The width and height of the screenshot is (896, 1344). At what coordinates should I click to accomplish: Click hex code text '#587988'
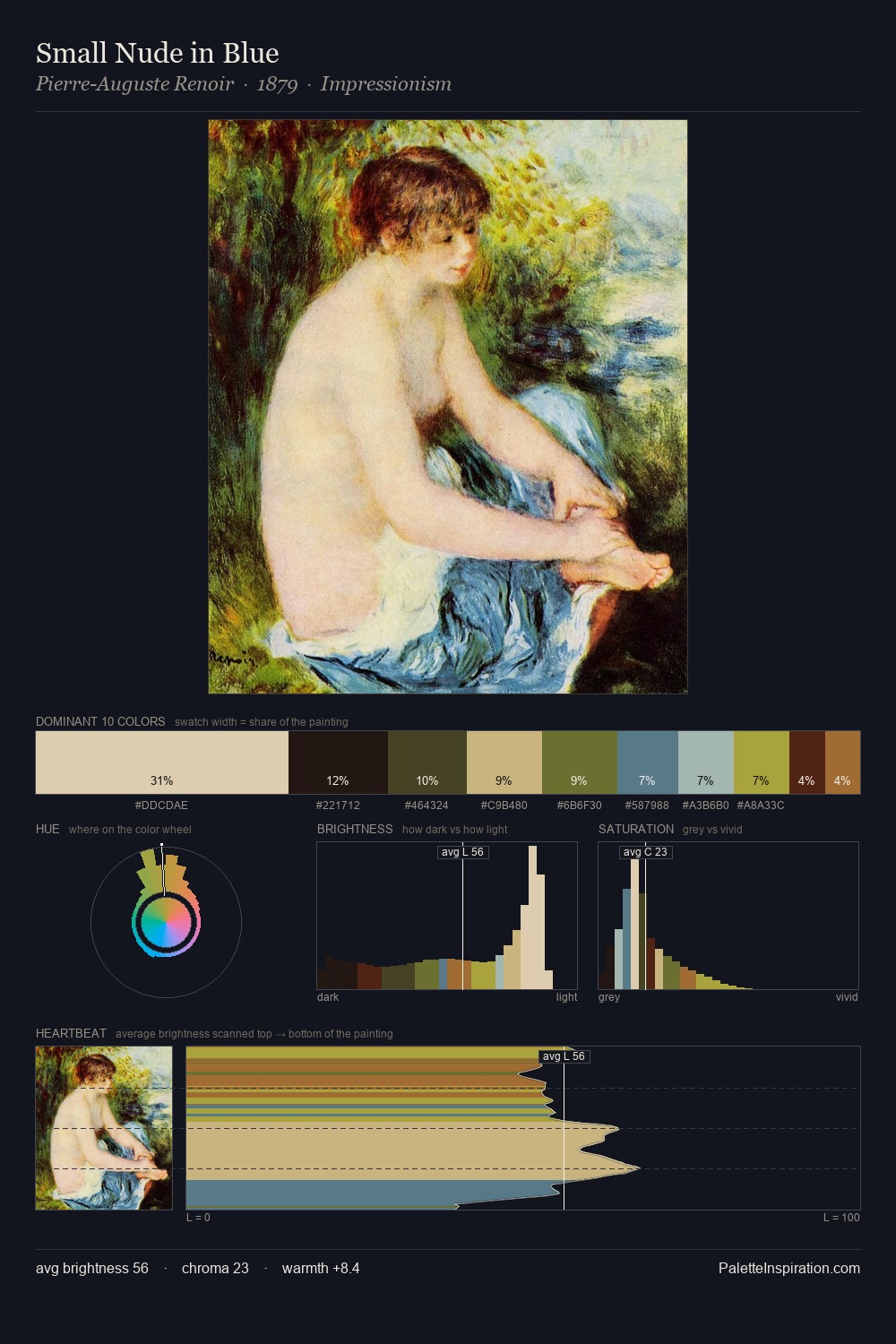click(x=647, y=805)
